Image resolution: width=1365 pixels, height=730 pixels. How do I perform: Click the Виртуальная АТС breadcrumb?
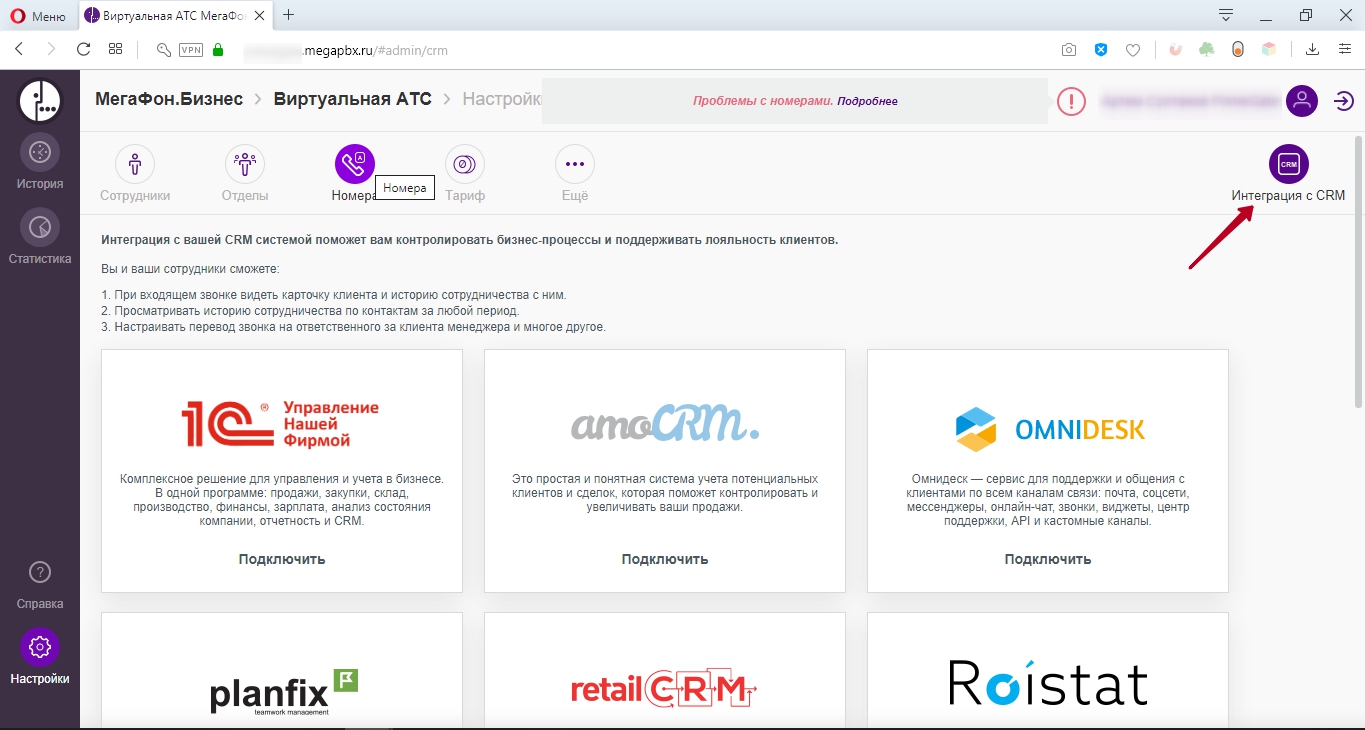[353, 99]
